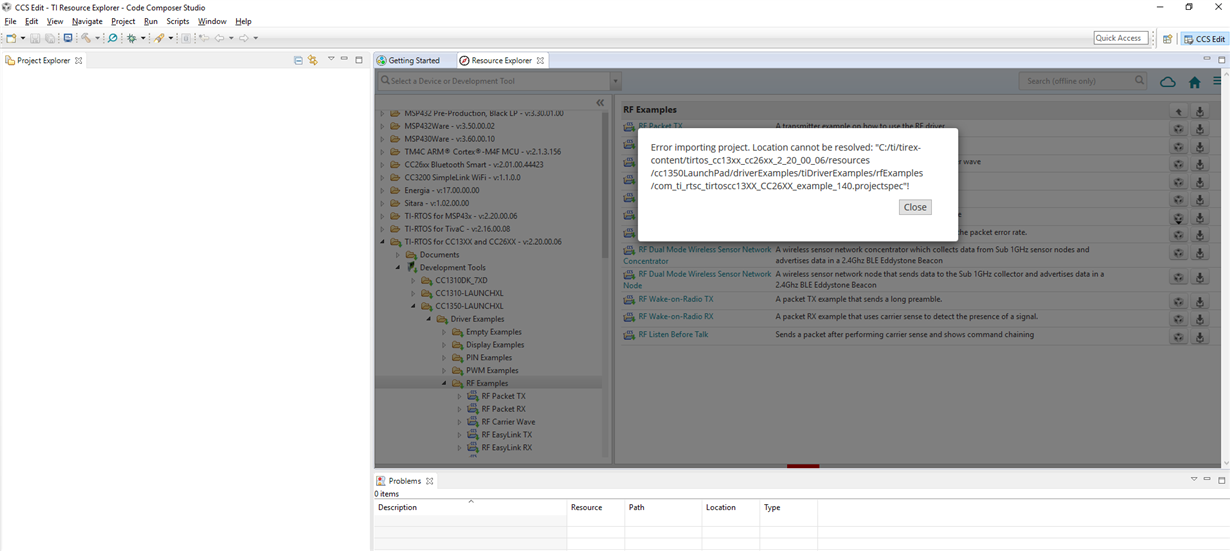Viewport: 1230px width, 551px height.
Task: Open the Quick Access box
Action: click(1120, 38)
